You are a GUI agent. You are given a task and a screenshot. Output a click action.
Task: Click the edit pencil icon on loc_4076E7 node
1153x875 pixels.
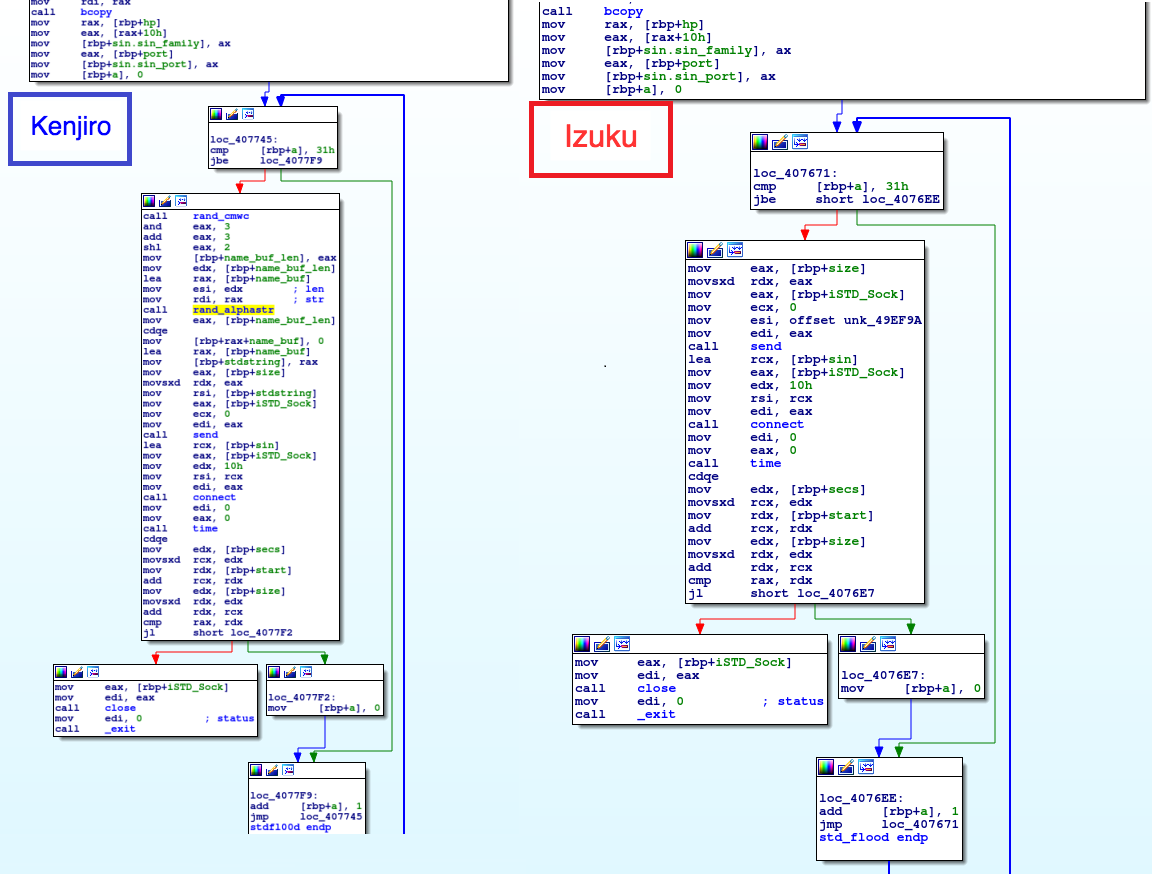tap(867, 643)
